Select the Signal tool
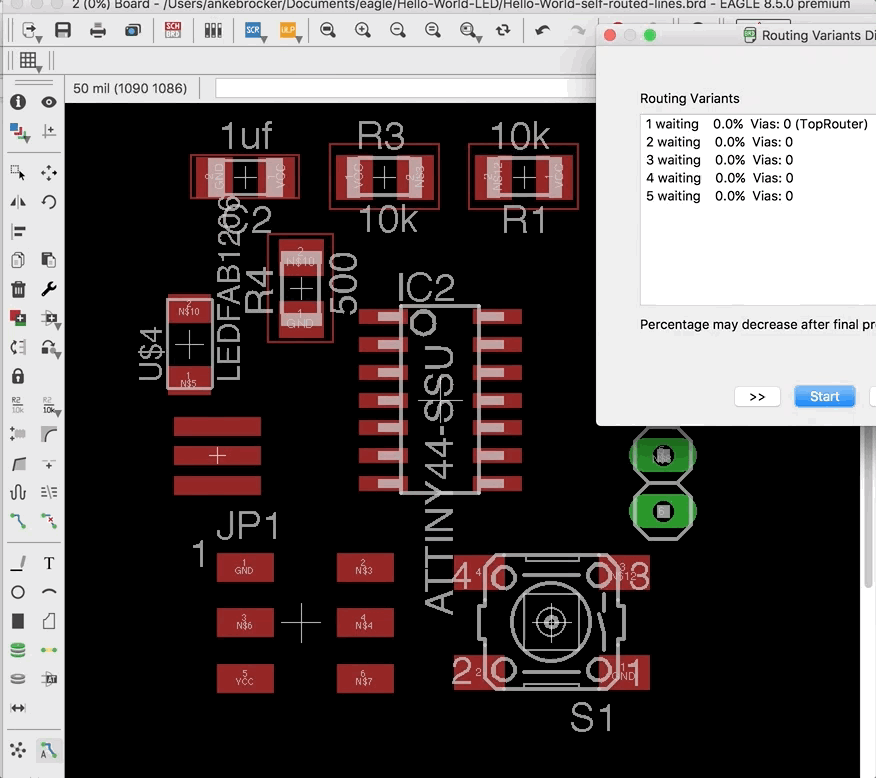The width and height of the screenshot is (876, 778). 49,650
